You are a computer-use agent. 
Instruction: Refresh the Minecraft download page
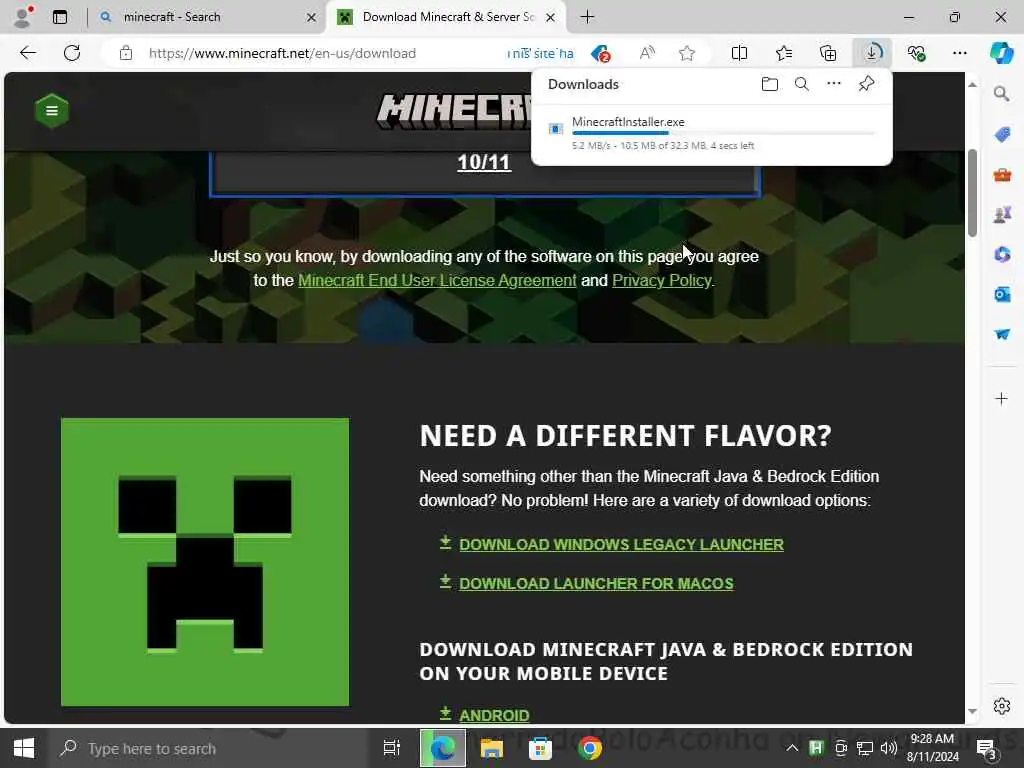(72, 53)
